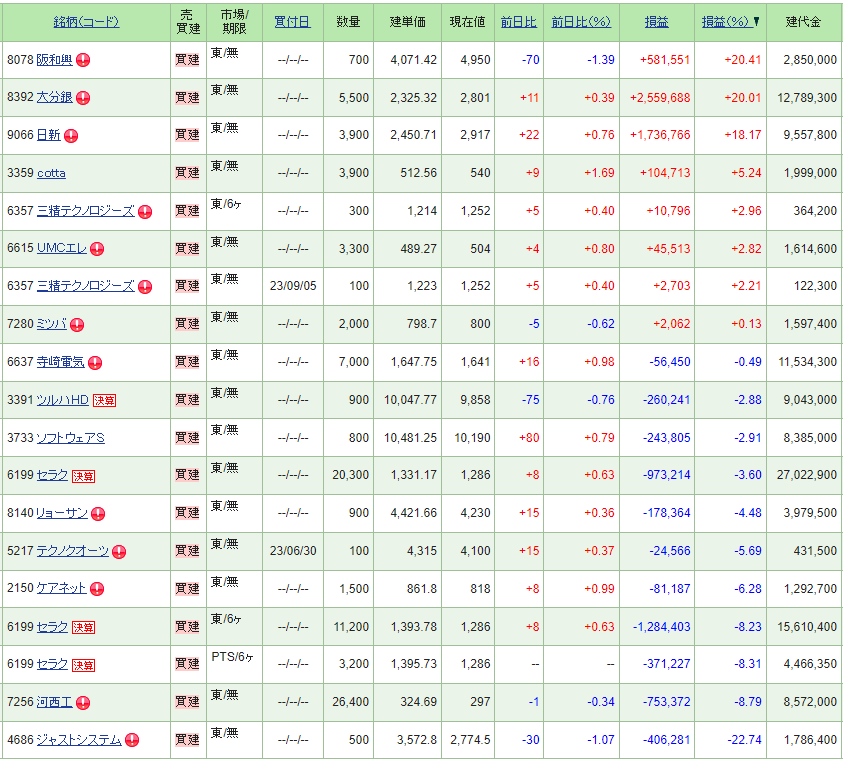This screenshot has height=765, width=843.
Task: Open the 阪和興 stock link
Action: pyautogui.click(x=54, y=60)
